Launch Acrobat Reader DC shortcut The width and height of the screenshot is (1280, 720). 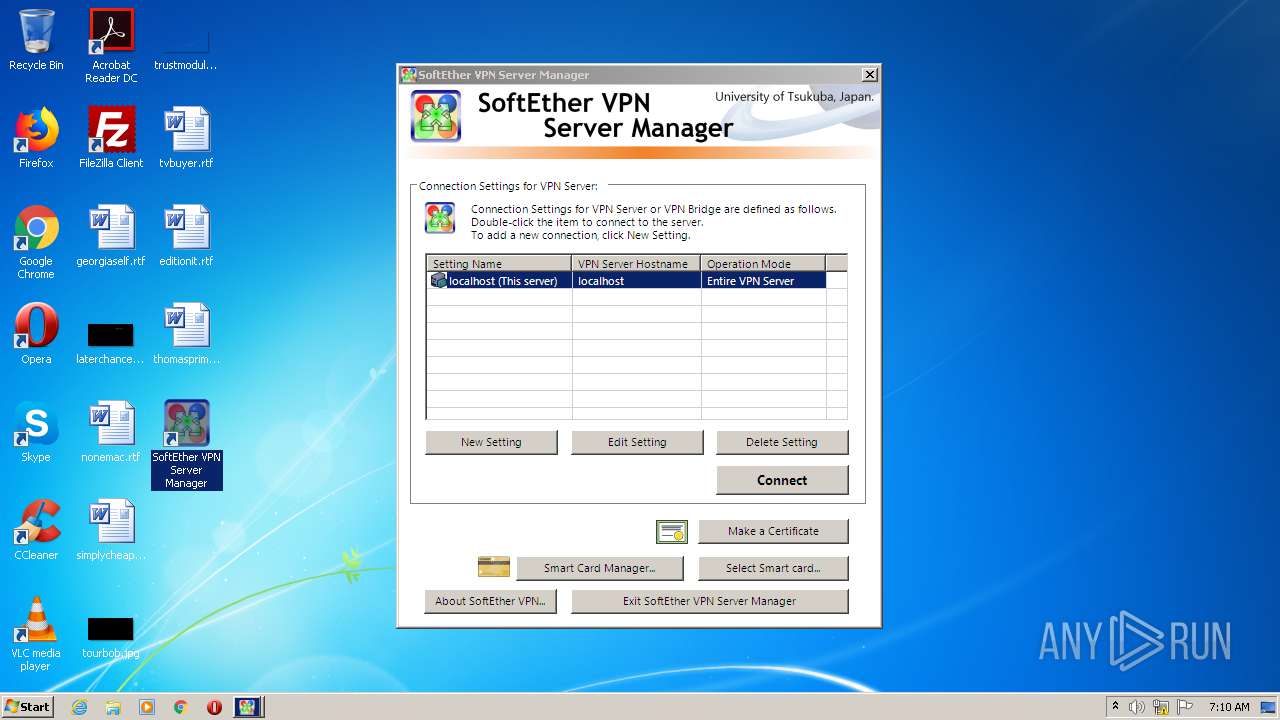click(x=111, y=46)
